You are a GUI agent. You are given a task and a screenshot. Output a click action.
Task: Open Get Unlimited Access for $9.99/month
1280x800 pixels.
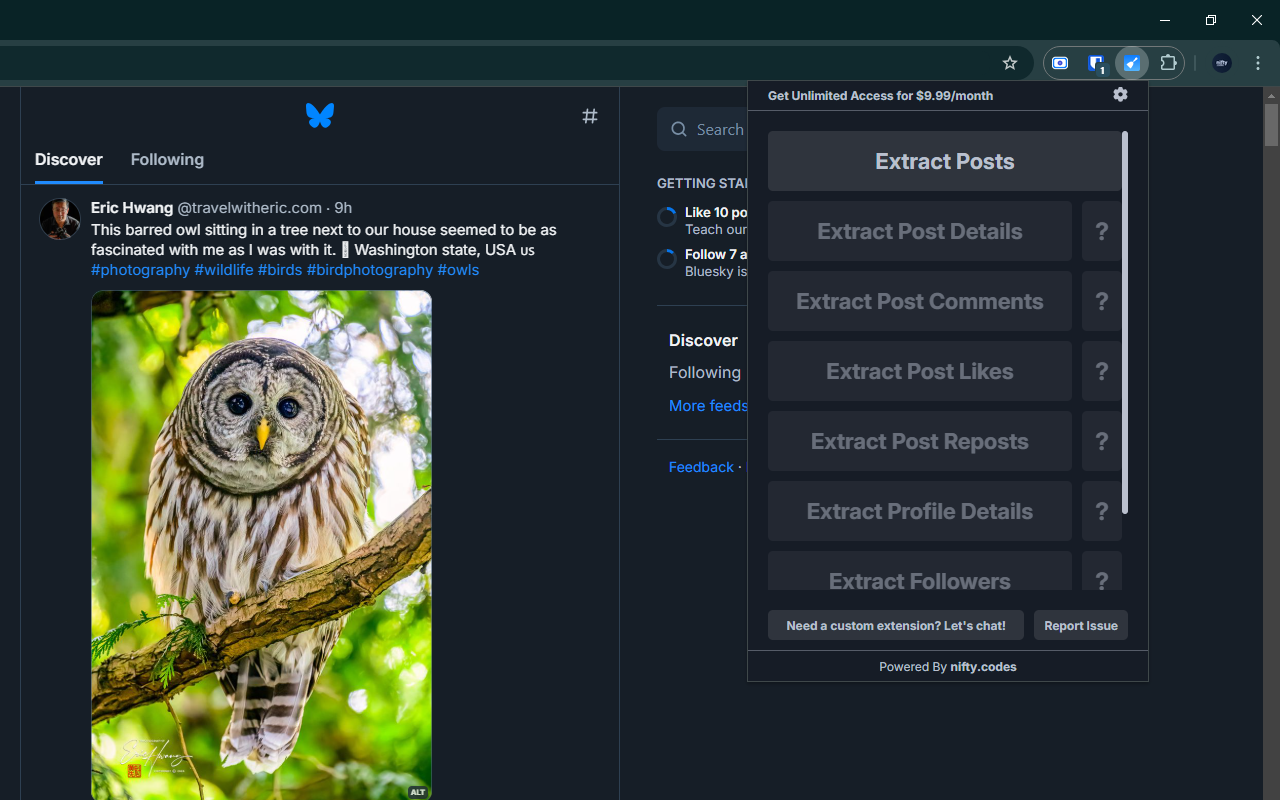(880, 95)
